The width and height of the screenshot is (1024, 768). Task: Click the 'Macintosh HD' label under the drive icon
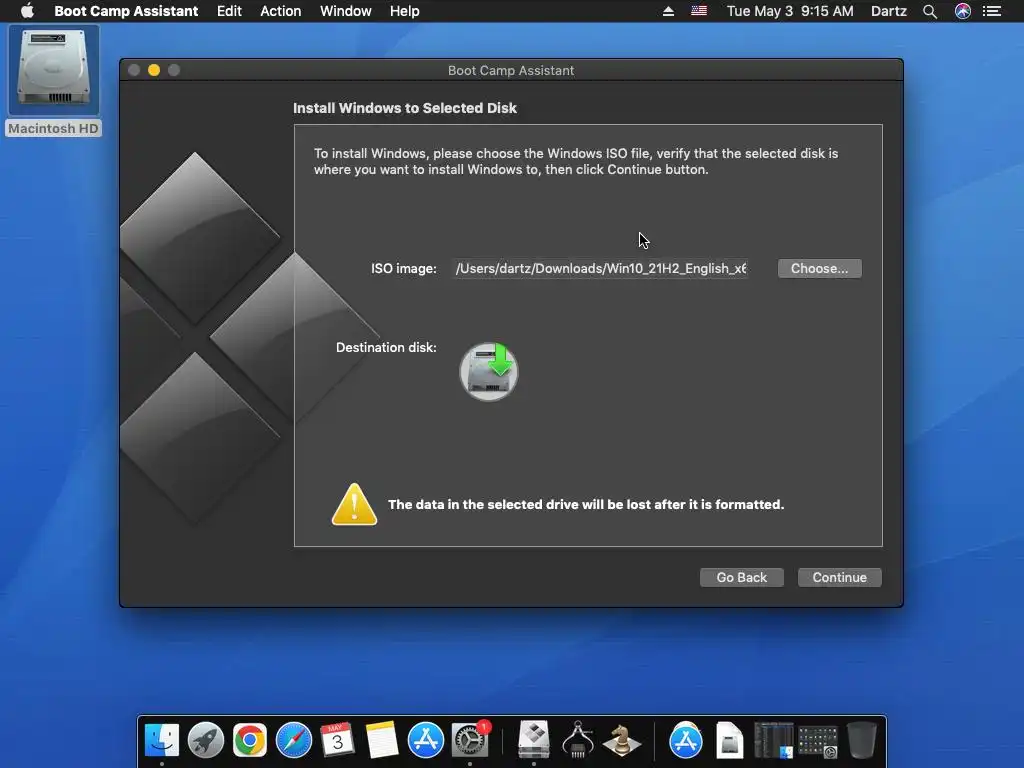[54, 129]
